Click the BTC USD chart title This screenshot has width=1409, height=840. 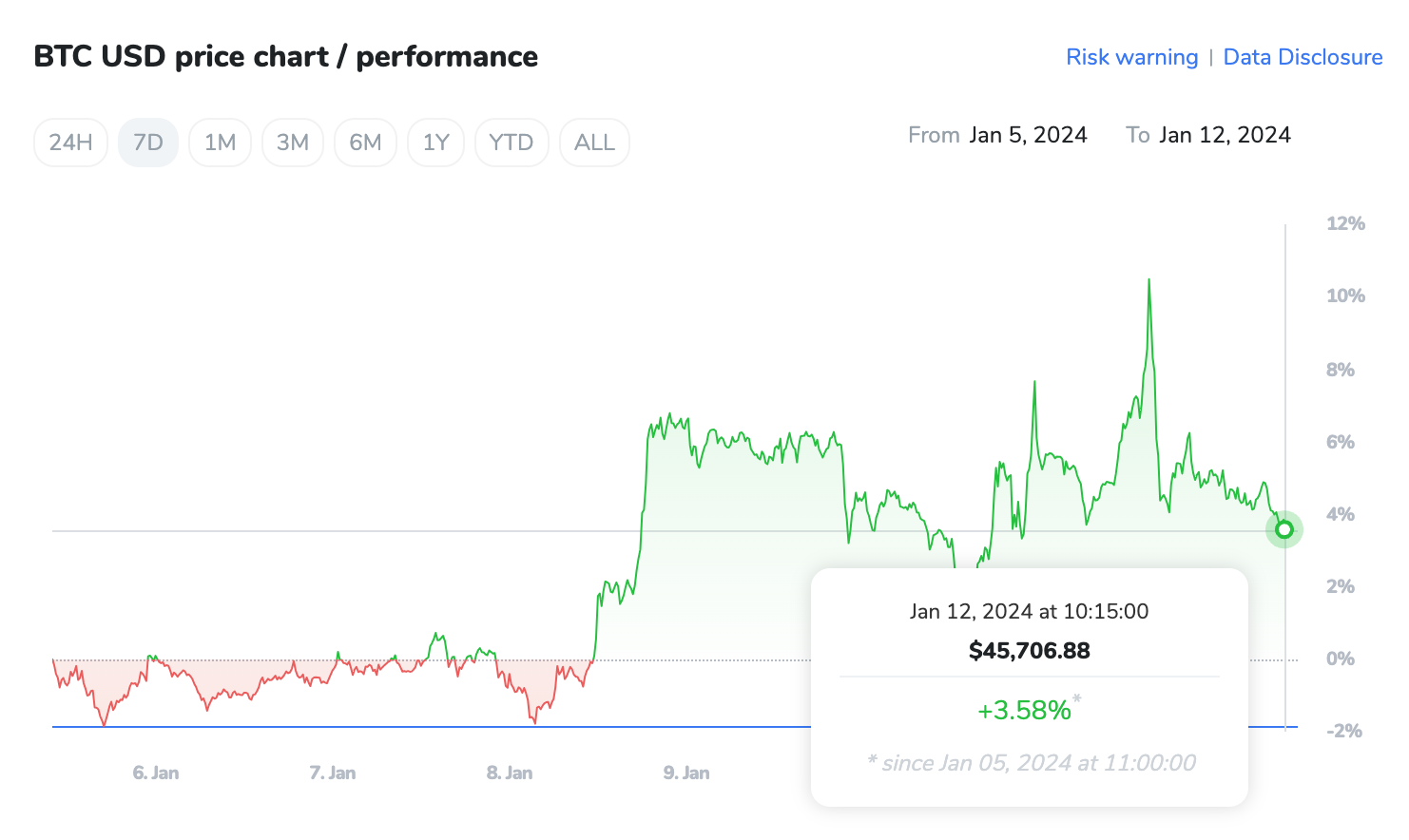[285, 56]
